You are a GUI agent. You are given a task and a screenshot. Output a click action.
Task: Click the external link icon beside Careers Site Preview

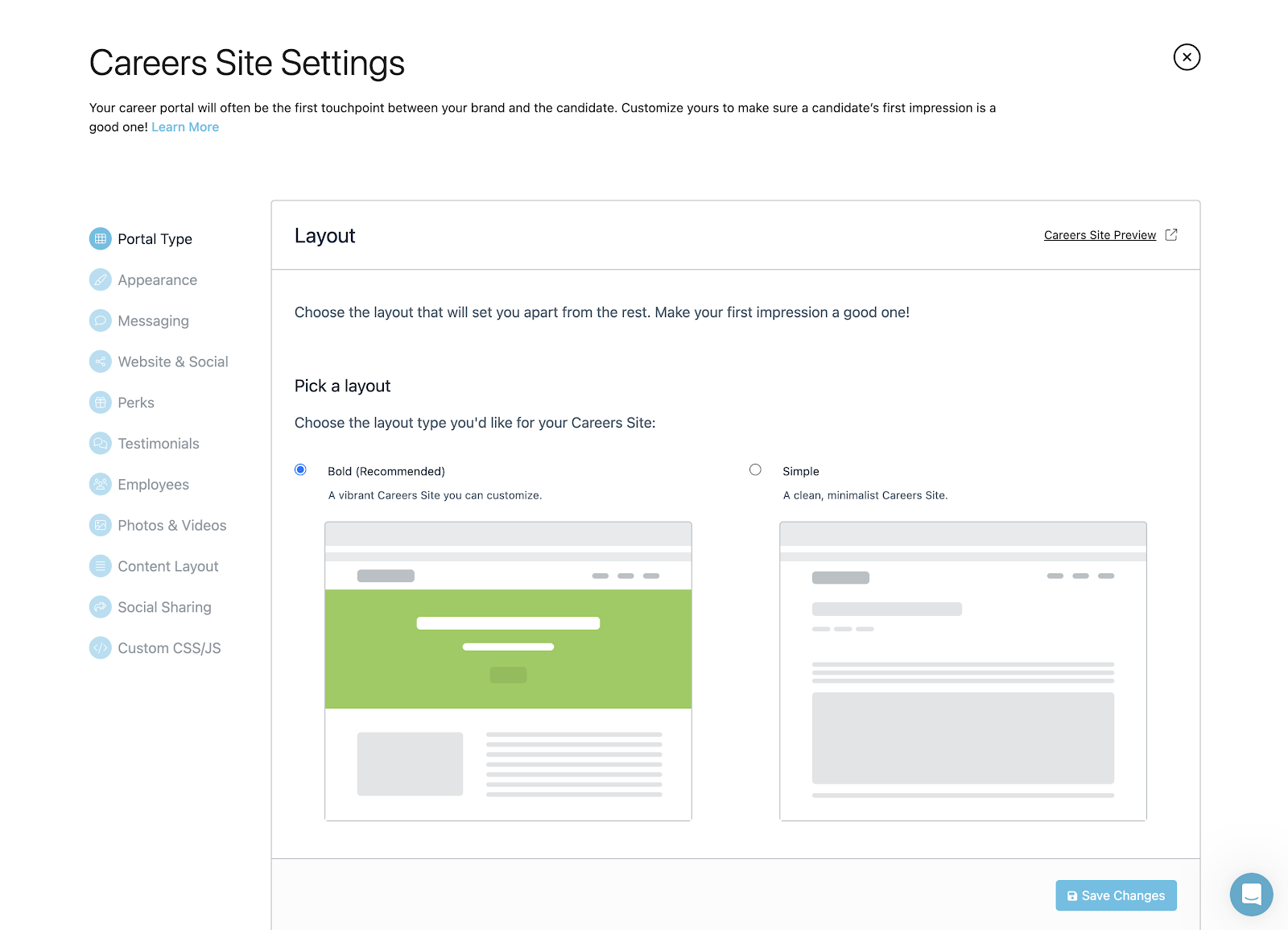point(1171,234)
